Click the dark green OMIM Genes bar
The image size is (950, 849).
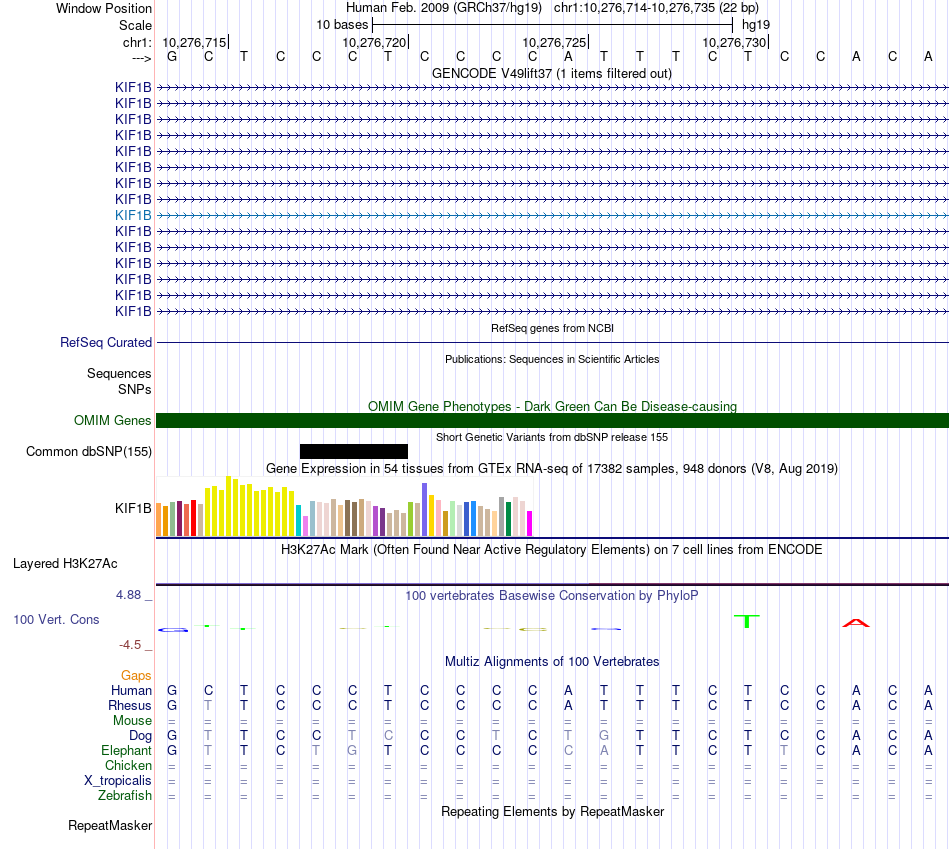[x=553, y=421]
